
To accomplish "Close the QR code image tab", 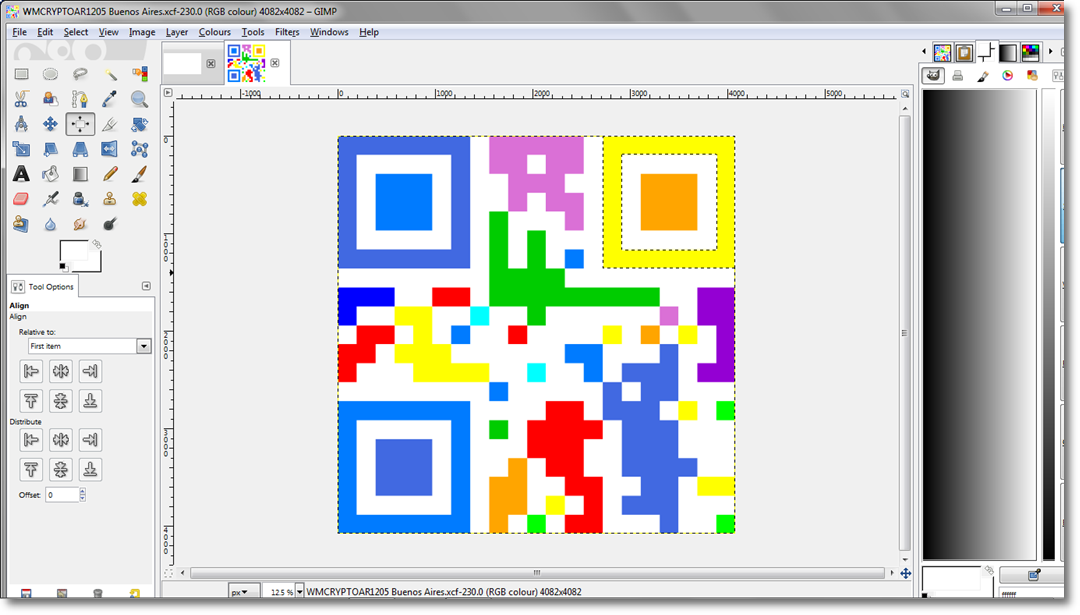I will point(275,63).
